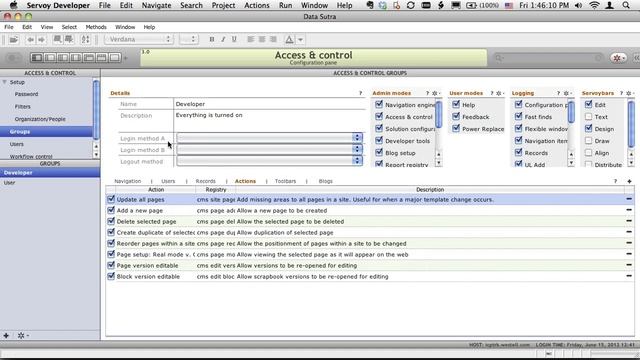The height and width of the screenshot is (360, 640).
Task: Select the second window layout icon
Action: point(50,58)
